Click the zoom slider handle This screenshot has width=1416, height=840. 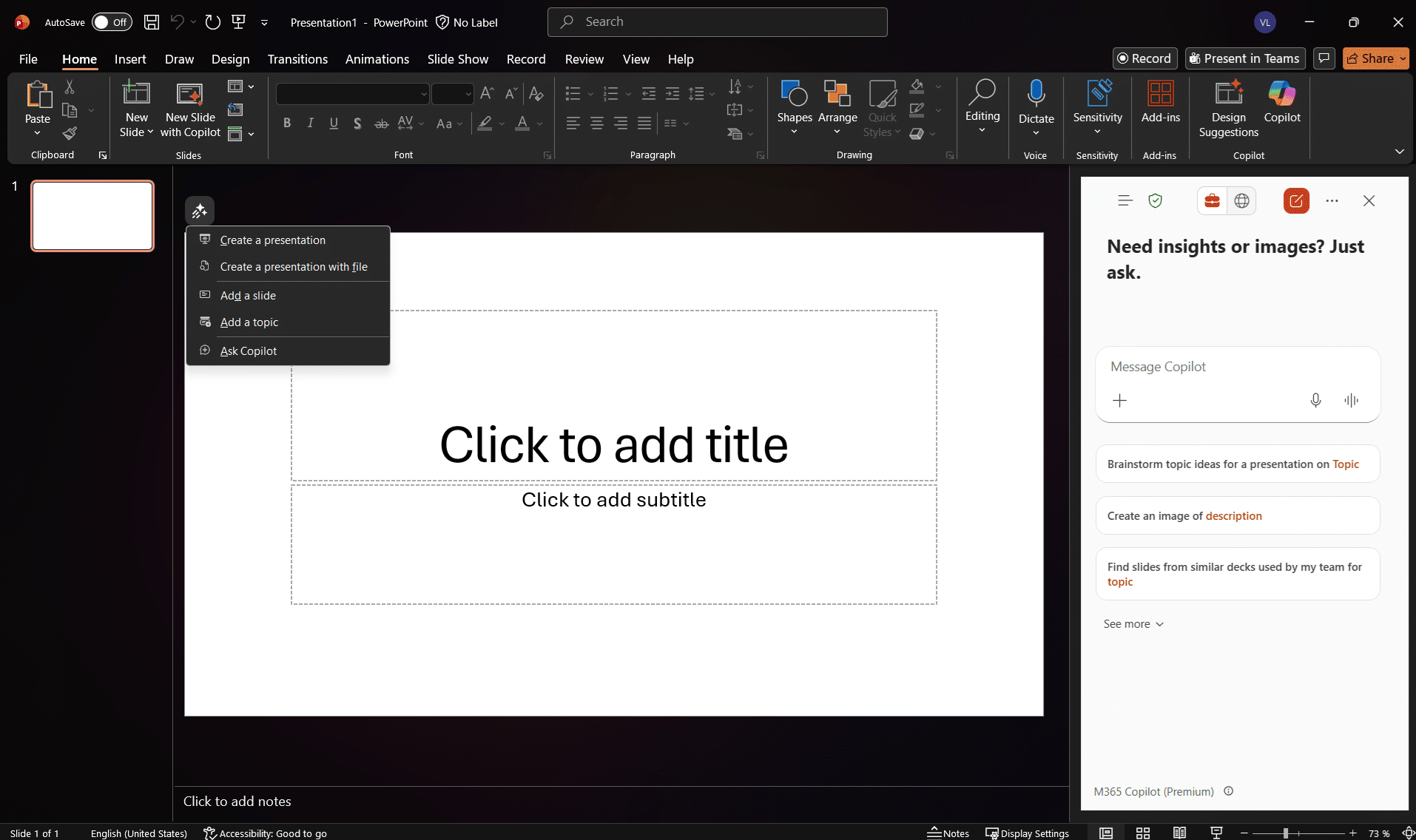click(1286, 833)
